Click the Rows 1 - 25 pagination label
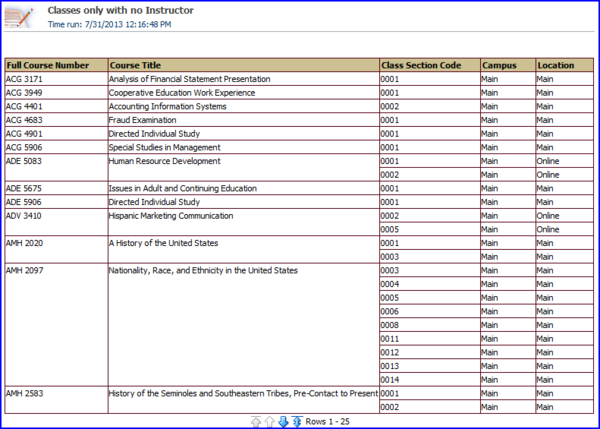 tap(328, 422)
